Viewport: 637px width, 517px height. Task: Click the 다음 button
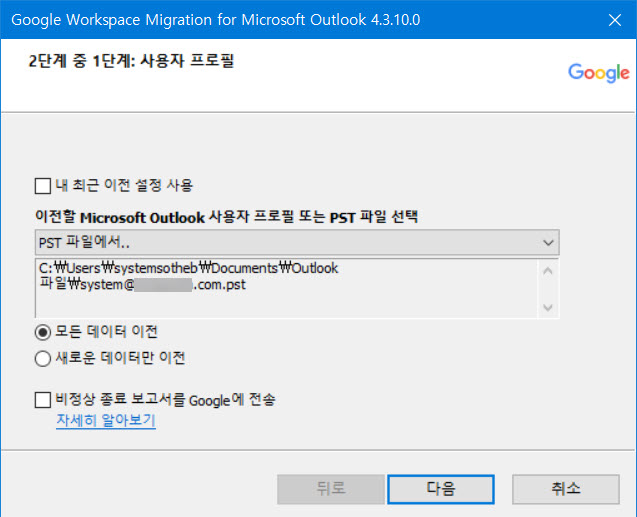(x=441, y=489)
